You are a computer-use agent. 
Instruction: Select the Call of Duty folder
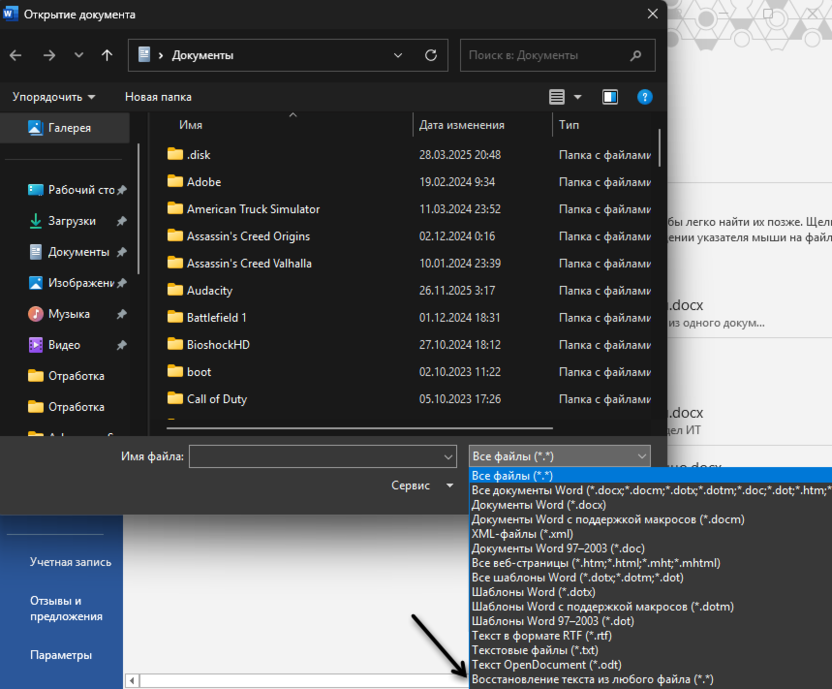tap(409, 399)
